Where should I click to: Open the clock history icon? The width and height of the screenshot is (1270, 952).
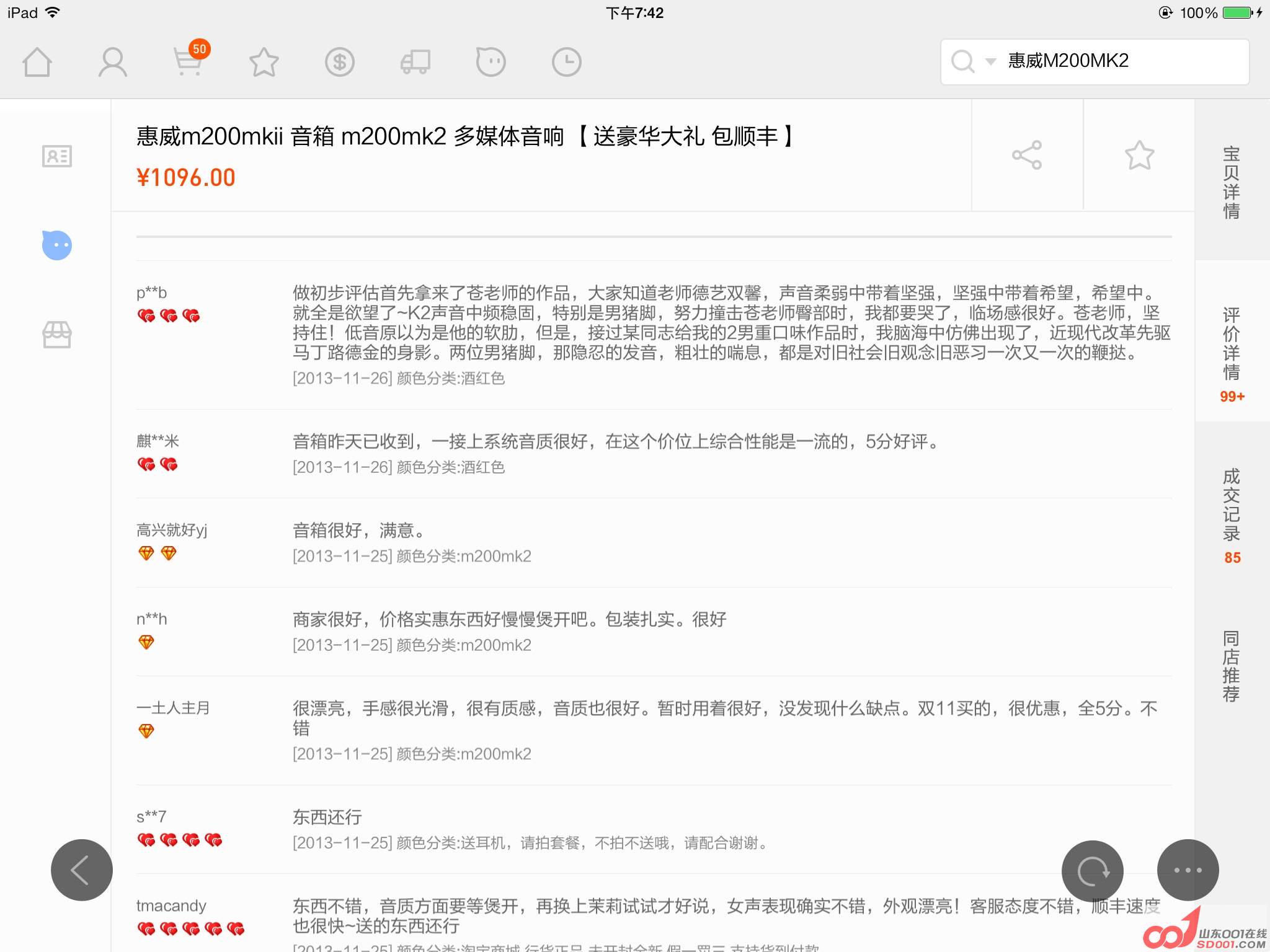click(x=567, y=62)
